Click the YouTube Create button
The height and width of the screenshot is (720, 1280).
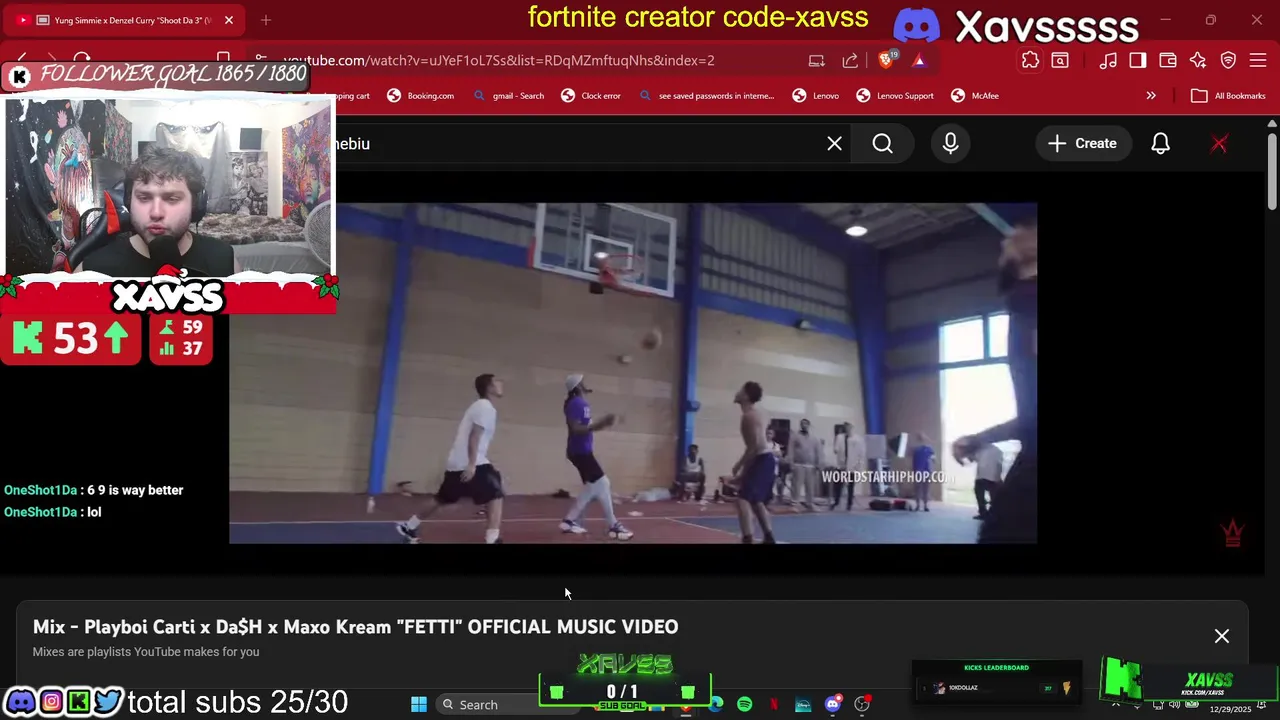1082,144
